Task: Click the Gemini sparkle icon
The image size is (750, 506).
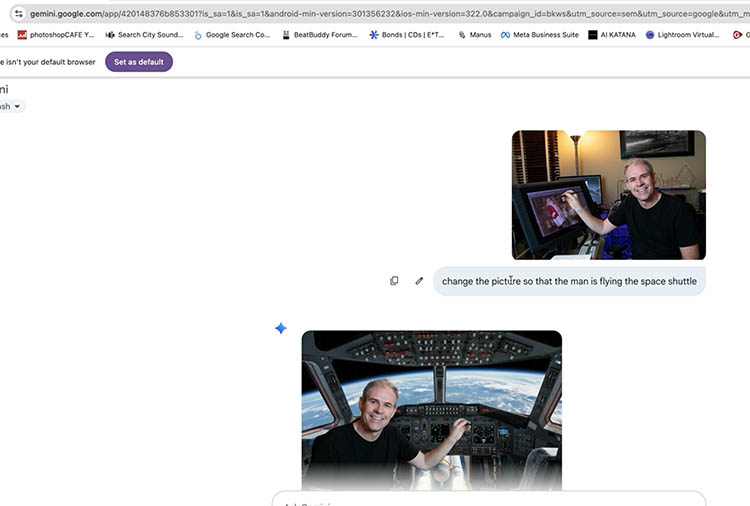Action: click(281, 329)
